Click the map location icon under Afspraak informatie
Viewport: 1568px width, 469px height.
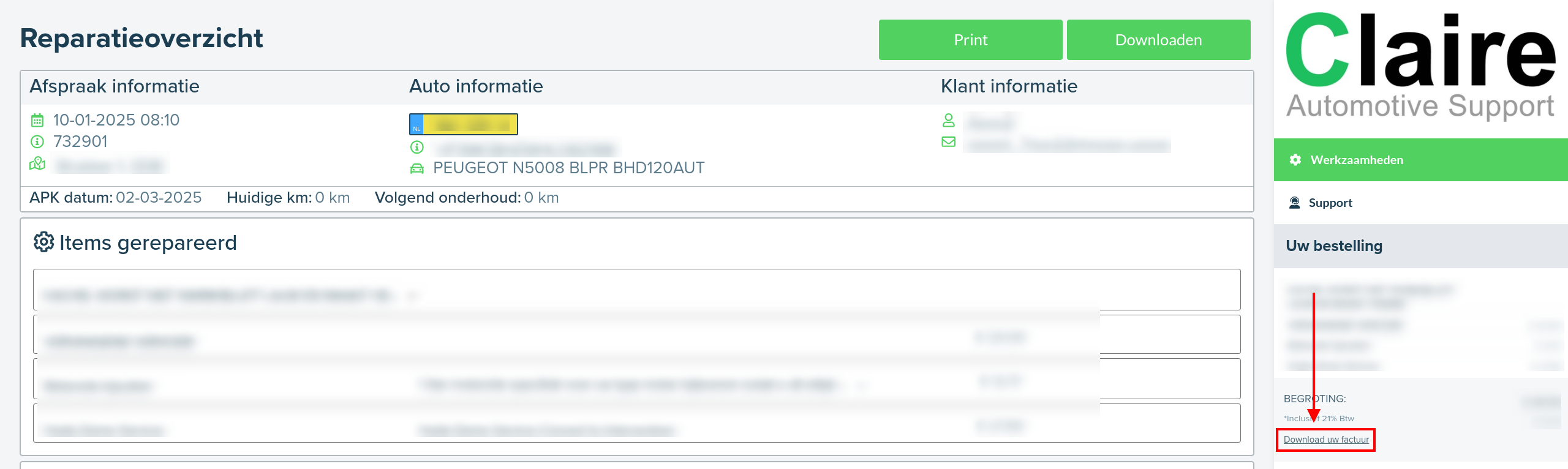(x=37, y=164)
